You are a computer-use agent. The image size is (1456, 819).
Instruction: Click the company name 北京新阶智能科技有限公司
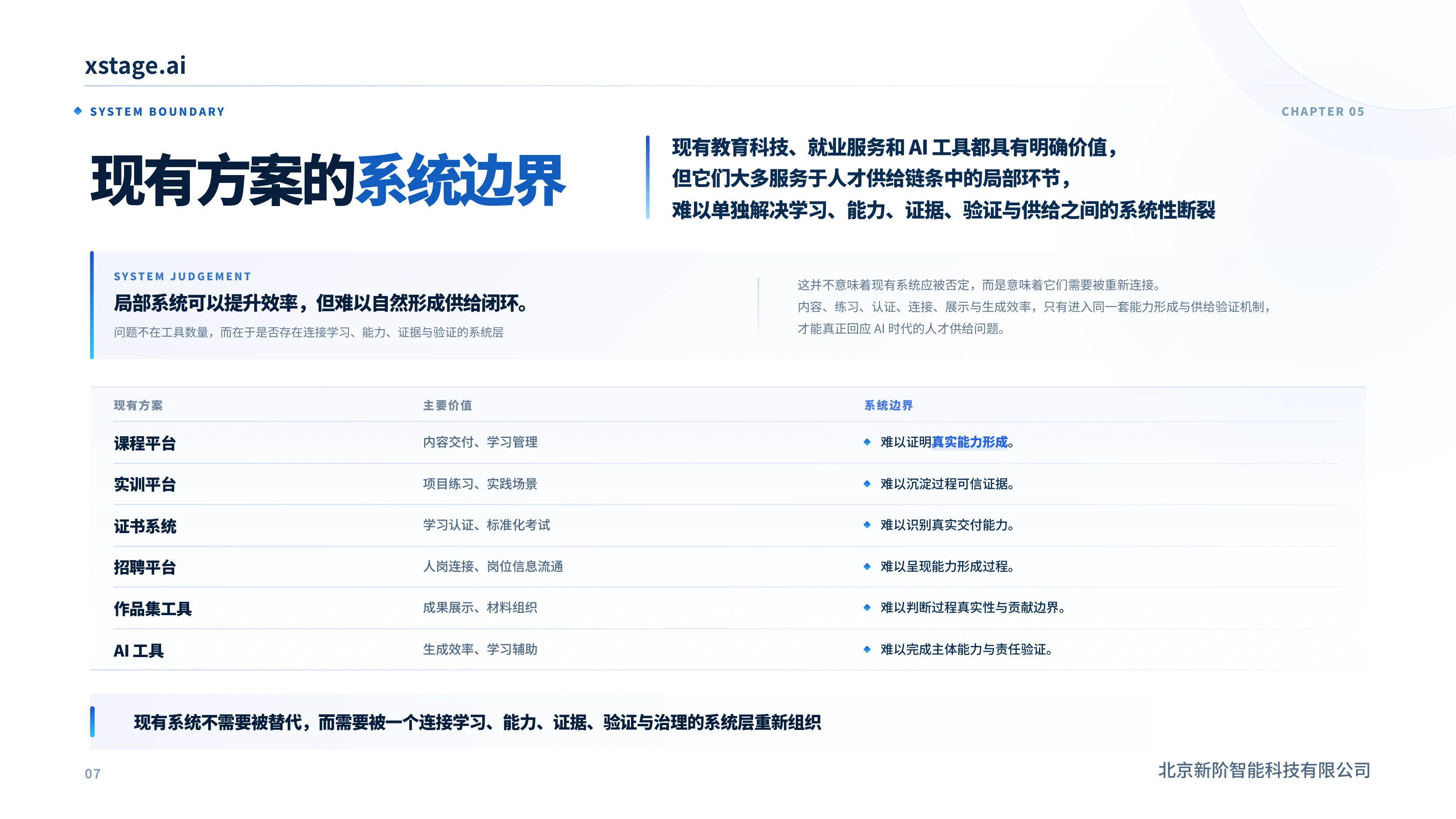click(x=1264, y=771)
